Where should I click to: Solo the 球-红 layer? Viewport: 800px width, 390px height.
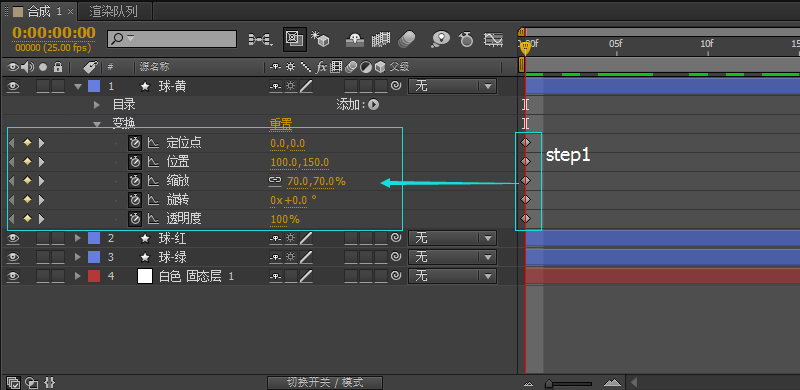pos(43,238)
